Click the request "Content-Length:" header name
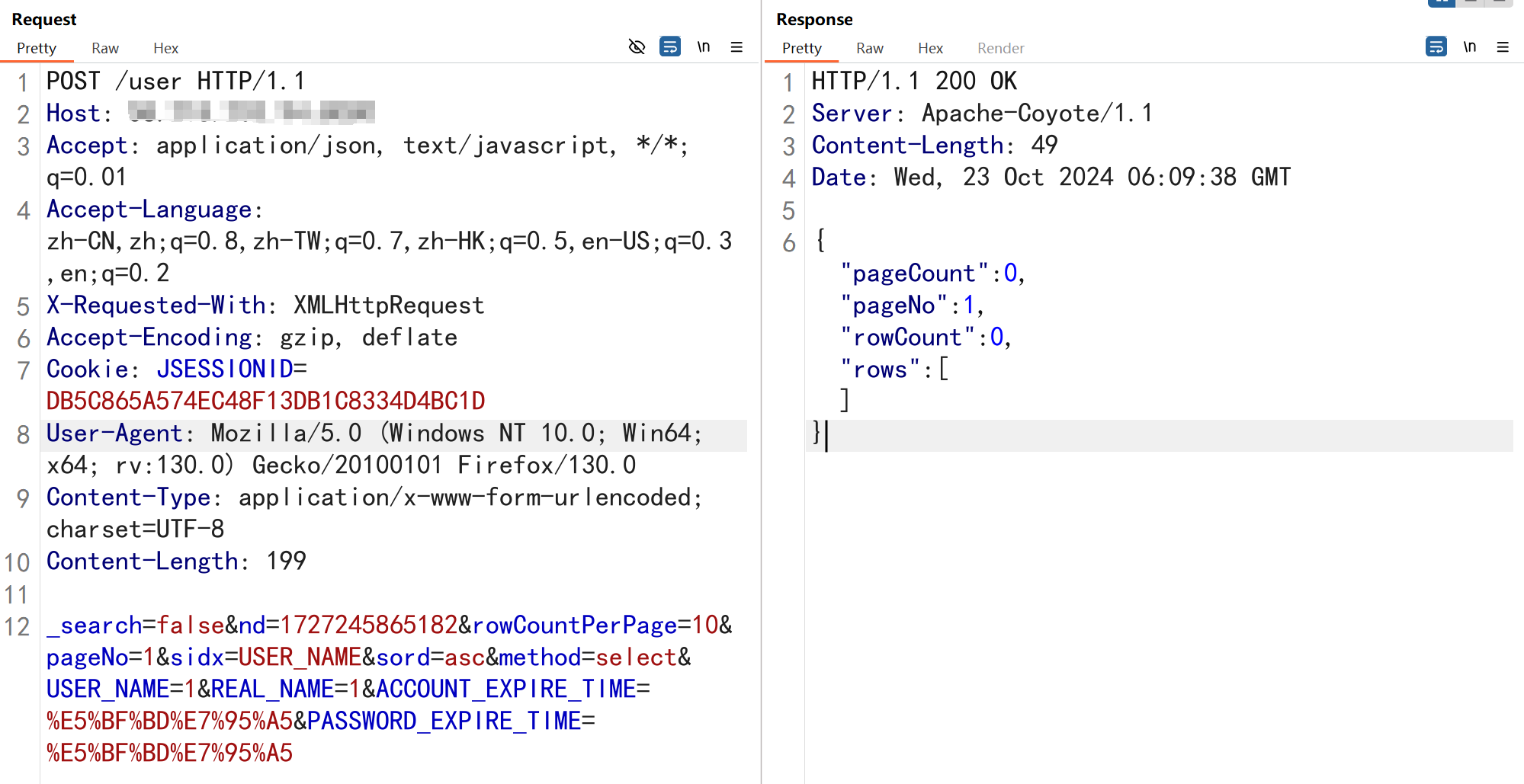This screenshot has width=1524, height=784. tap(148, 561)
